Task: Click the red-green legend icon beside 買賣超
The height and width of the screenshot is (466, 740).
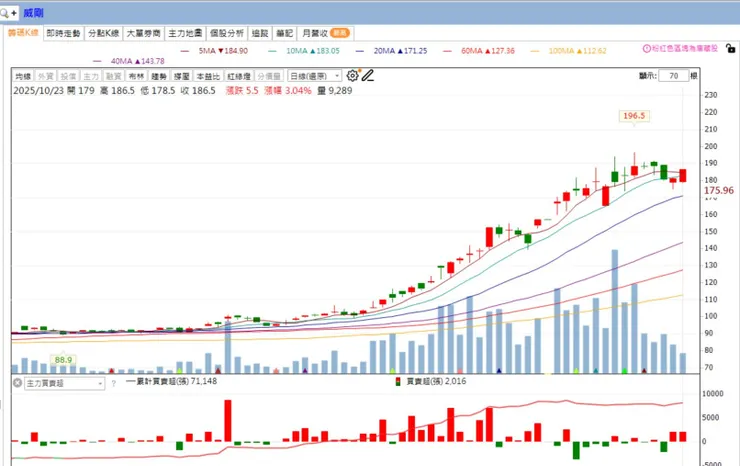Action: pyautogui.click(x=398, y=381)
